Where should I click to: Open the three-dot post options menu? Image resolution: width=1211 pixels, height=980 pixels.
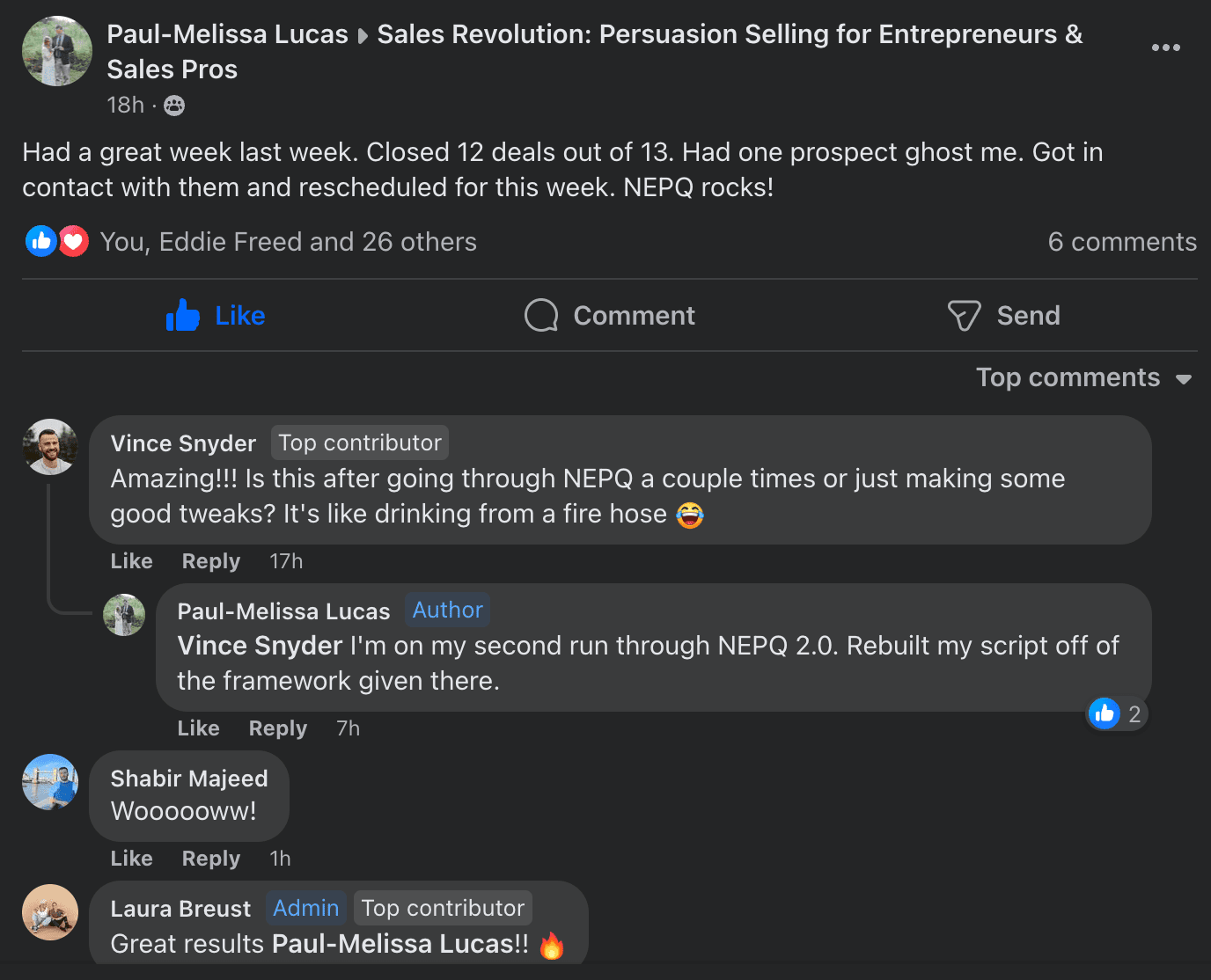tap(1165, 48)
